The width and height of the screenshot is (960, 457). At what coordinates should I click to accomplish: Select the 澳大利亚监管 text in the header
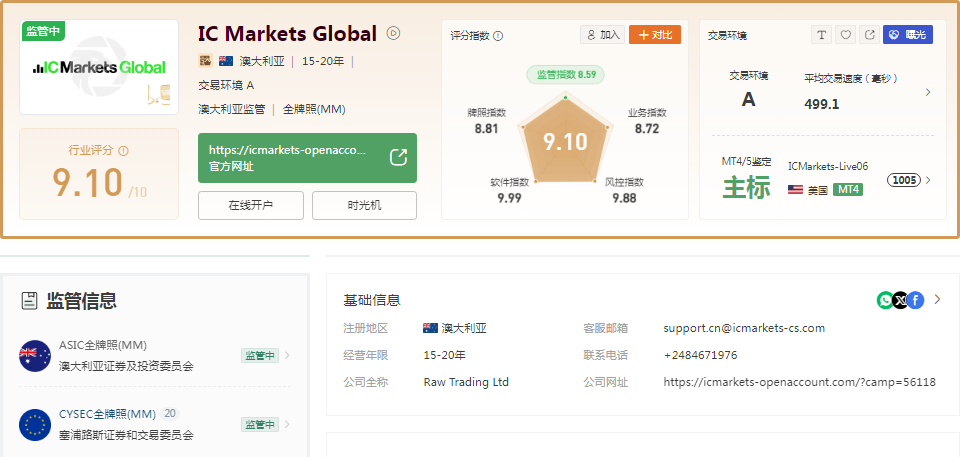coord(231,110)
